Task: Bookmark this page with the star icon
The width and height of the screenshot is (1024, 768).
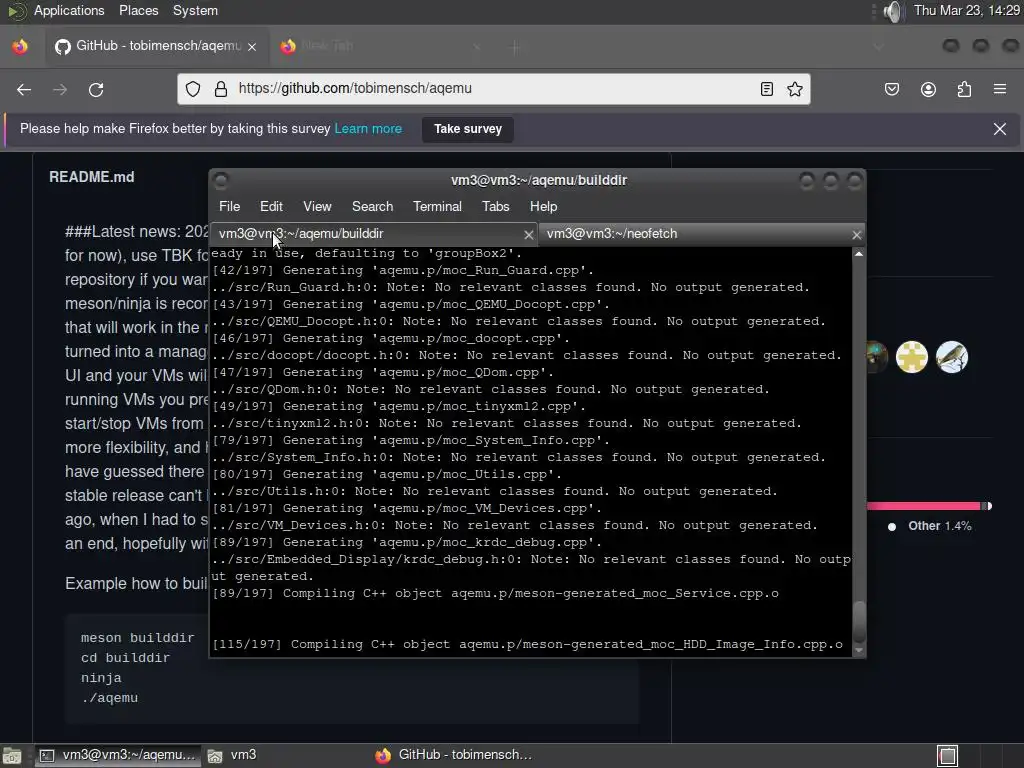Action: (795, 89)
